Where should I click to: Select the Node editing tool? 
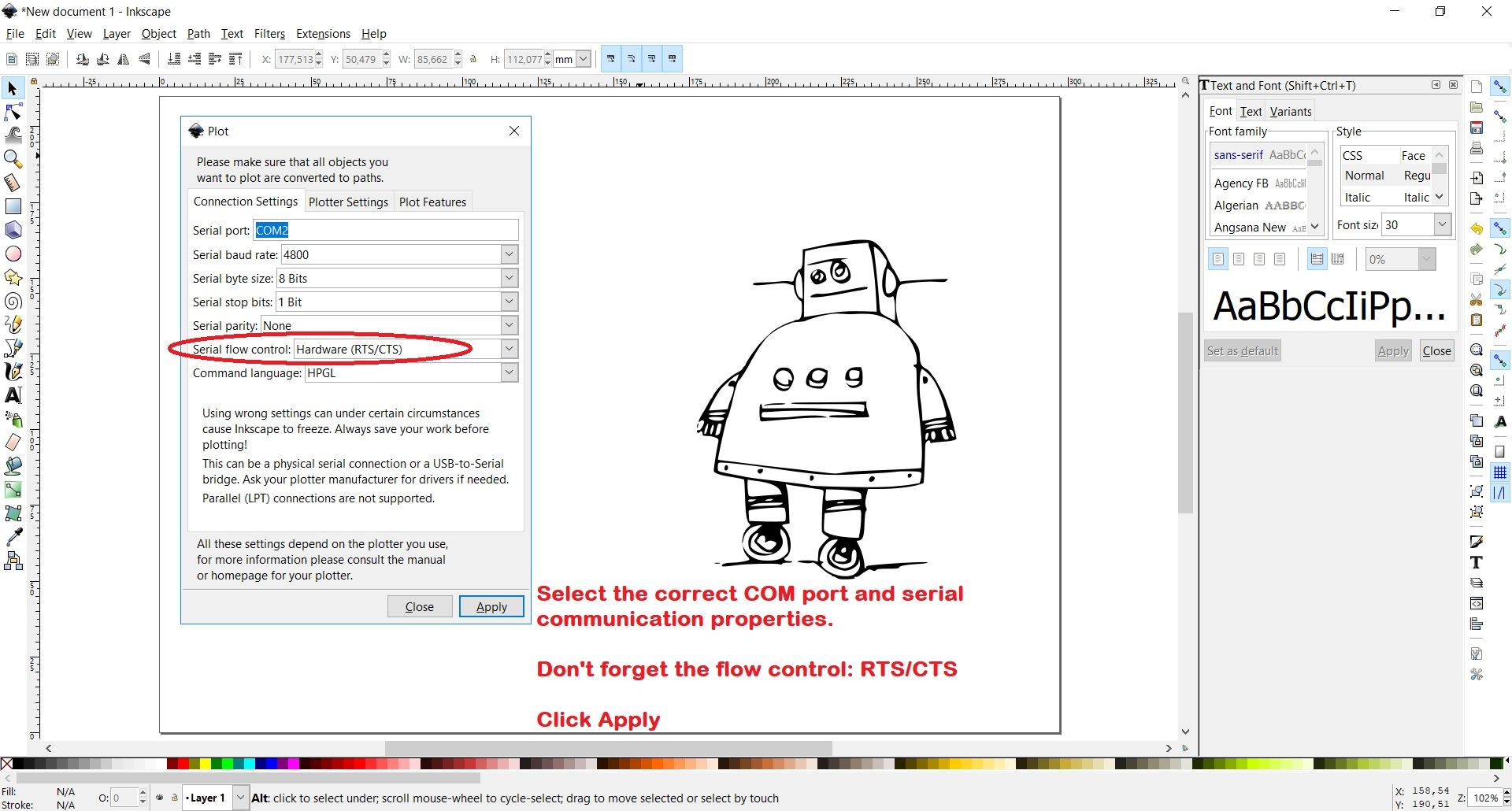(13, 113)
